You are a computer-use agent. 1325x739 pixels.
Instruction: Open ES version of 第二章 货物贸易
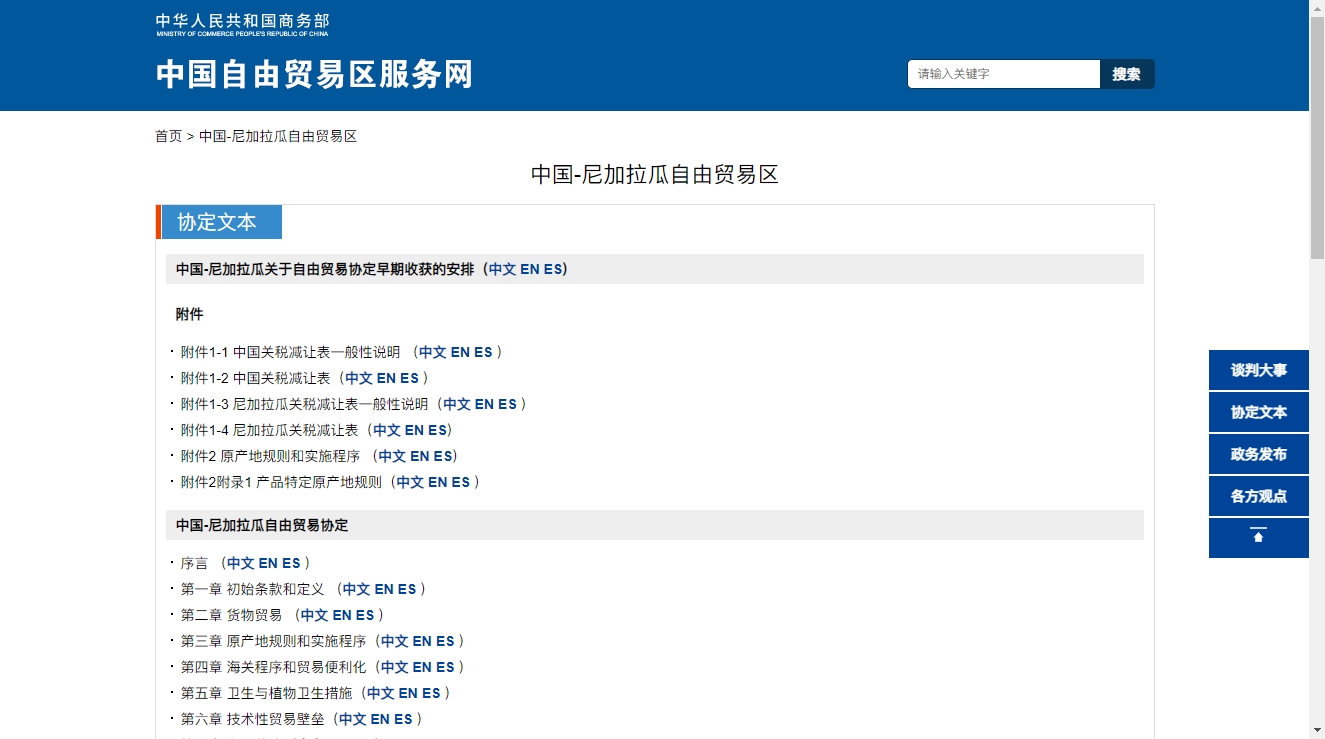365,615
